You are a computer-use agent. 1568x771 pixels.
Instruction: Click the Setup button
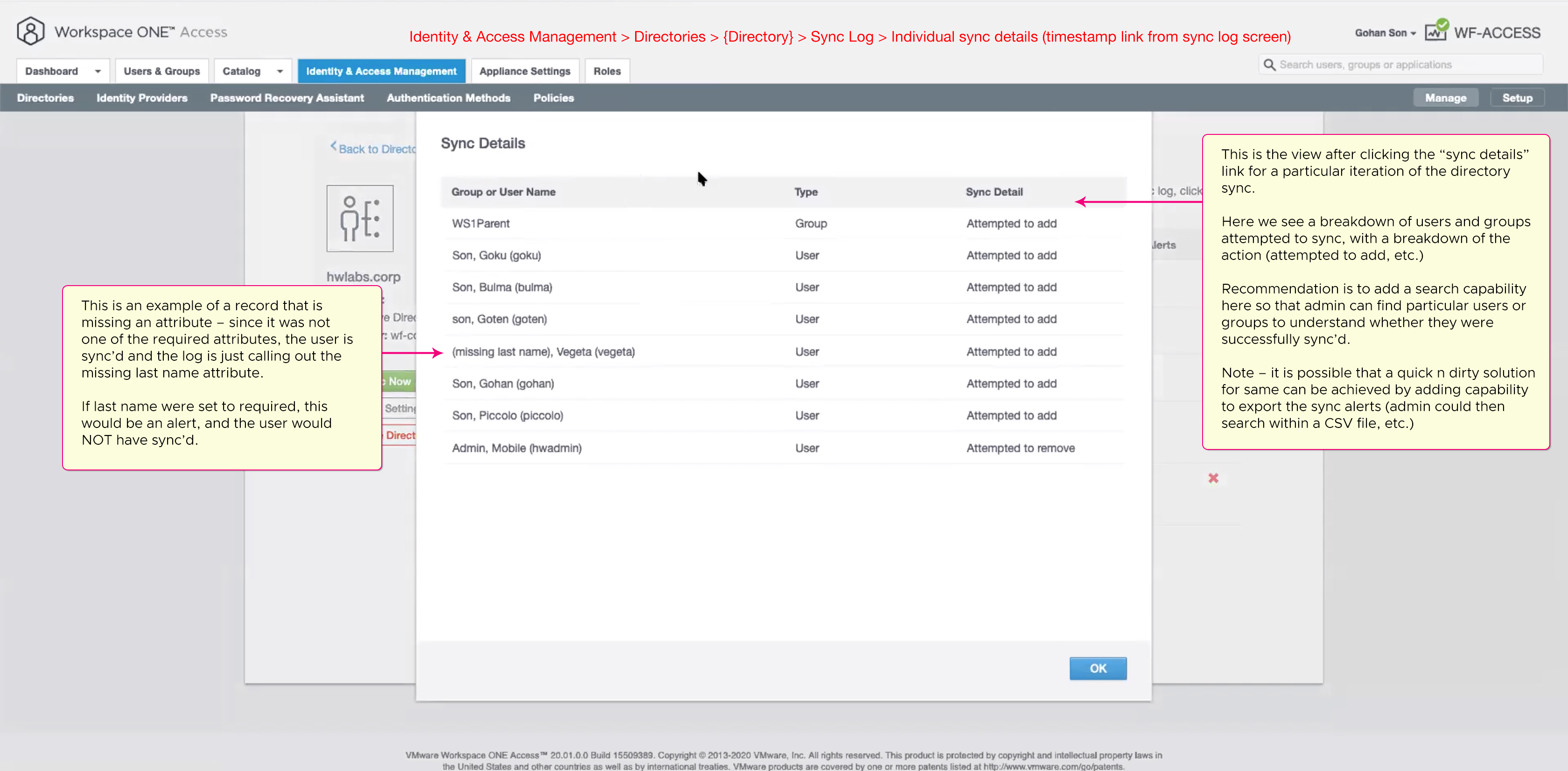[x=1517, y=98]
